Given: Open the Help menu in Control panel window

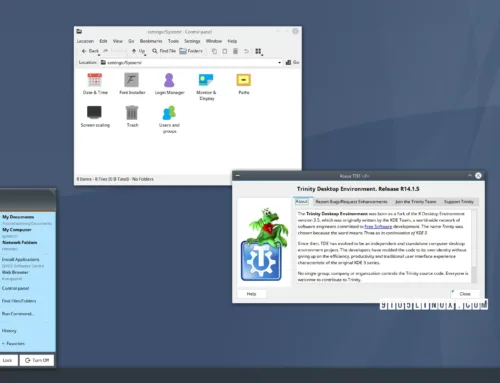Looking at the screenshot, I should click(x=232, y=41).
